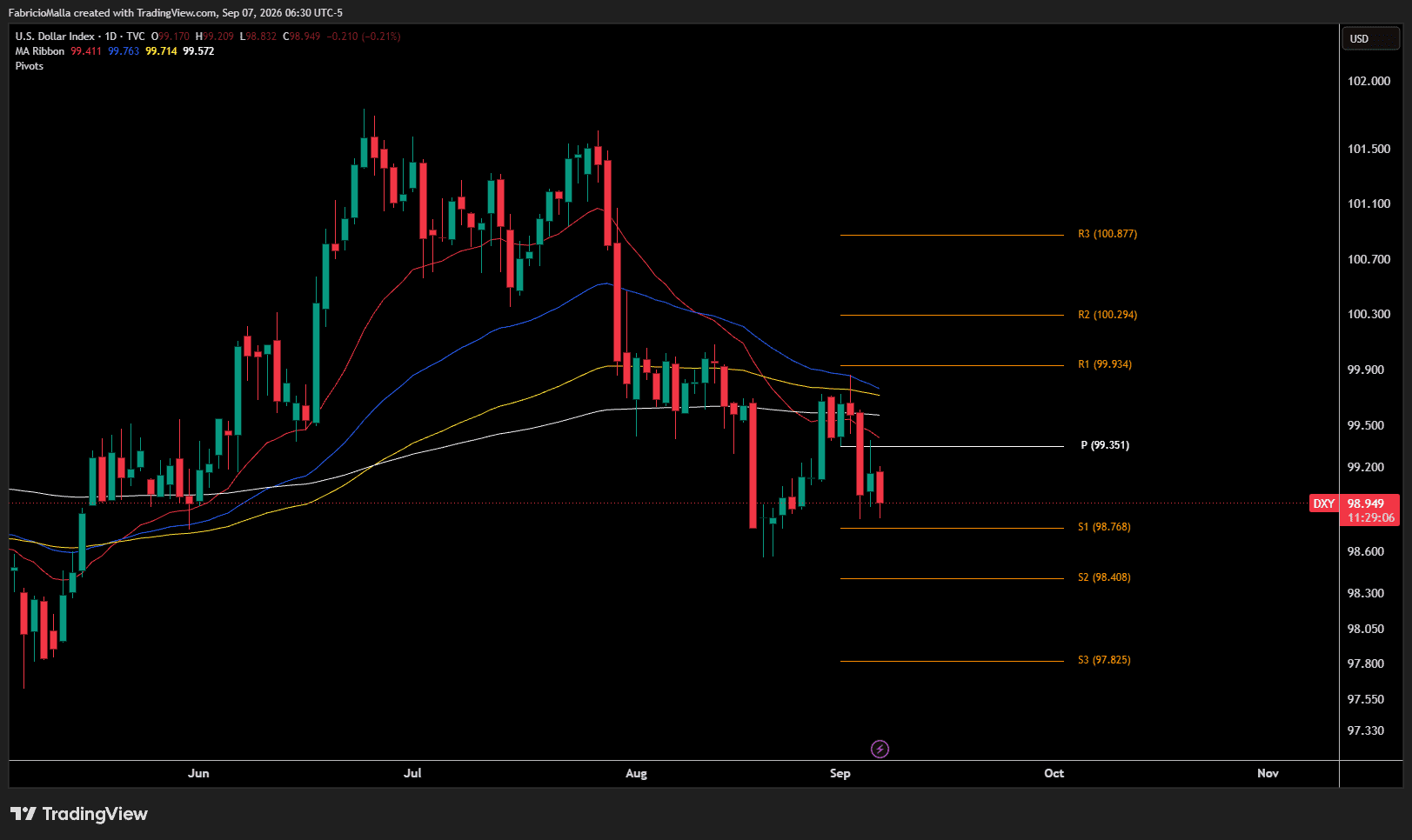Click the red DXY price tag
The image size is (1412, 840).
1323,503
